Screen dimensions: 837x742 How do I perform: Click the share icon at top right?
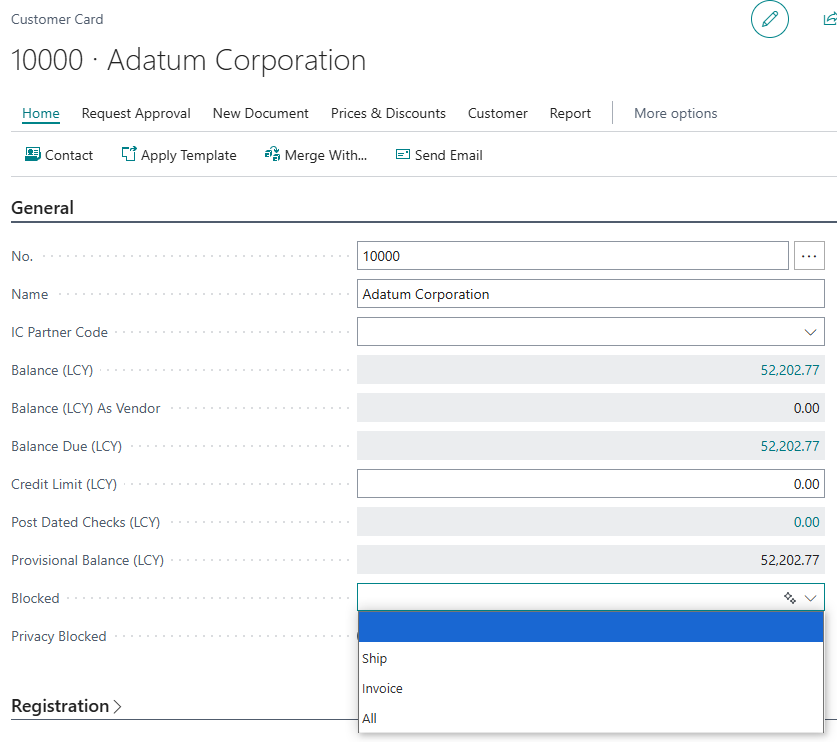[x=830, y=19]
